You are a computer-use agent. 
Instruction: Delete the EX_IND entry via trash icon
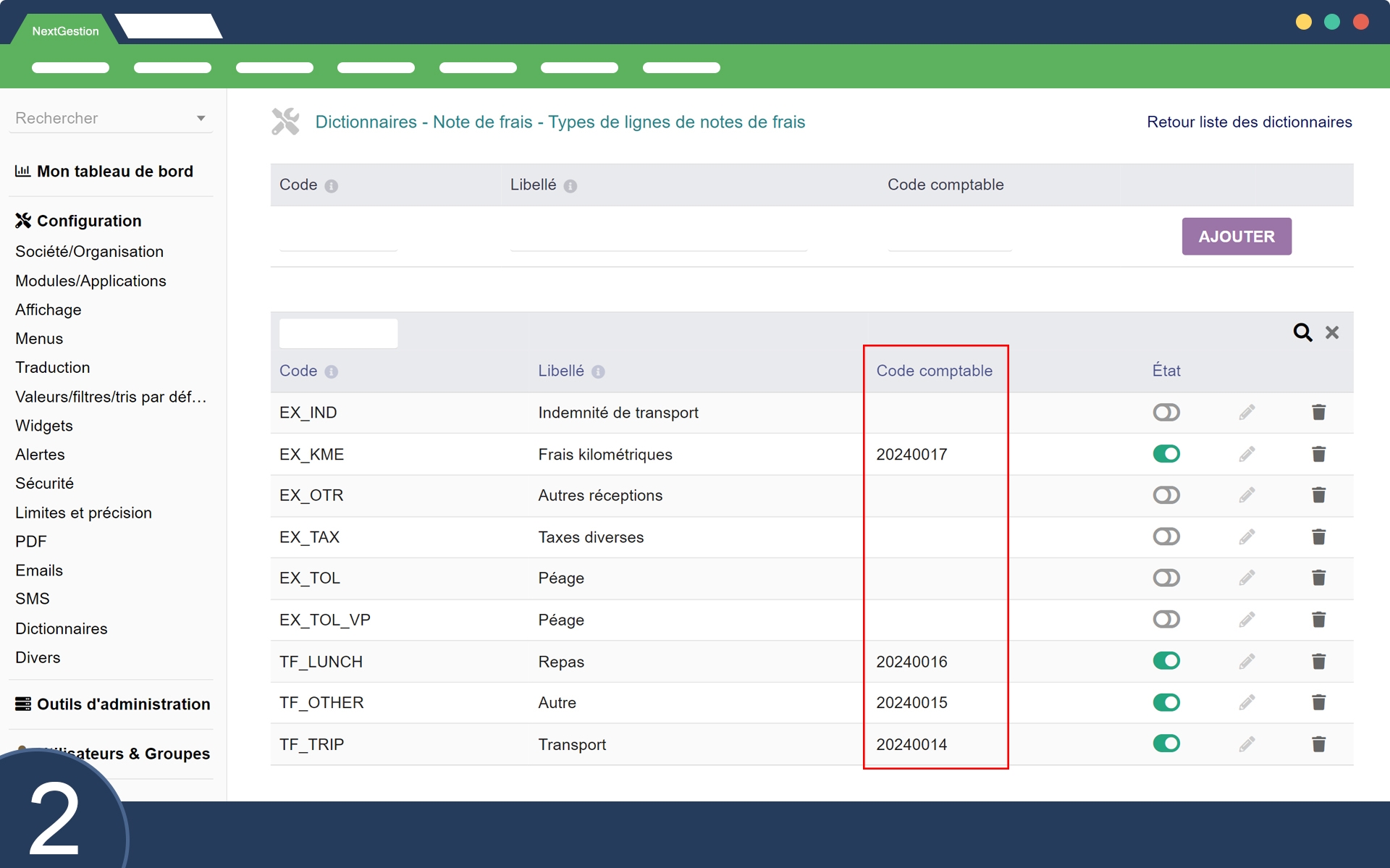(x=1318, y=413)
